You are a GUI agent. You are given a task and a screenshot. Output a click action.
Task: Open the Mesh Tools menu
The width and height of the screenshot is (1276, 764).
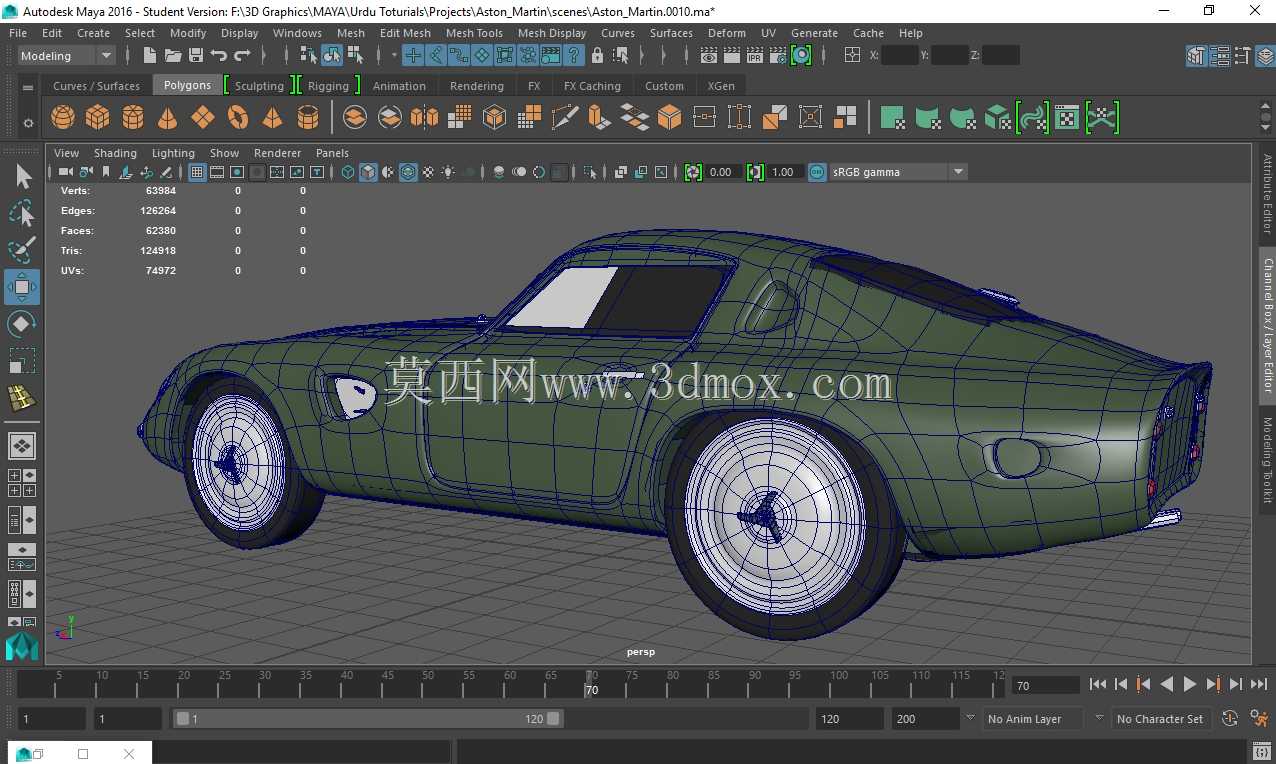click(x=474, y=33)
